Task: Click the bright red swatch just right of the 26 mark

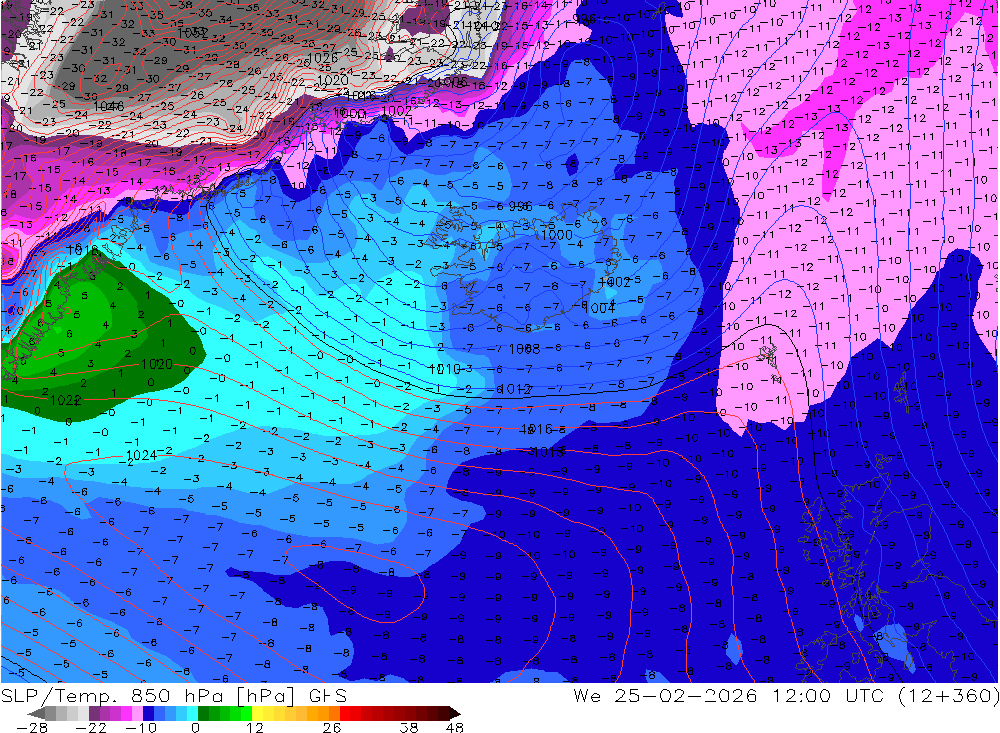Action: (x=345, y=714)
